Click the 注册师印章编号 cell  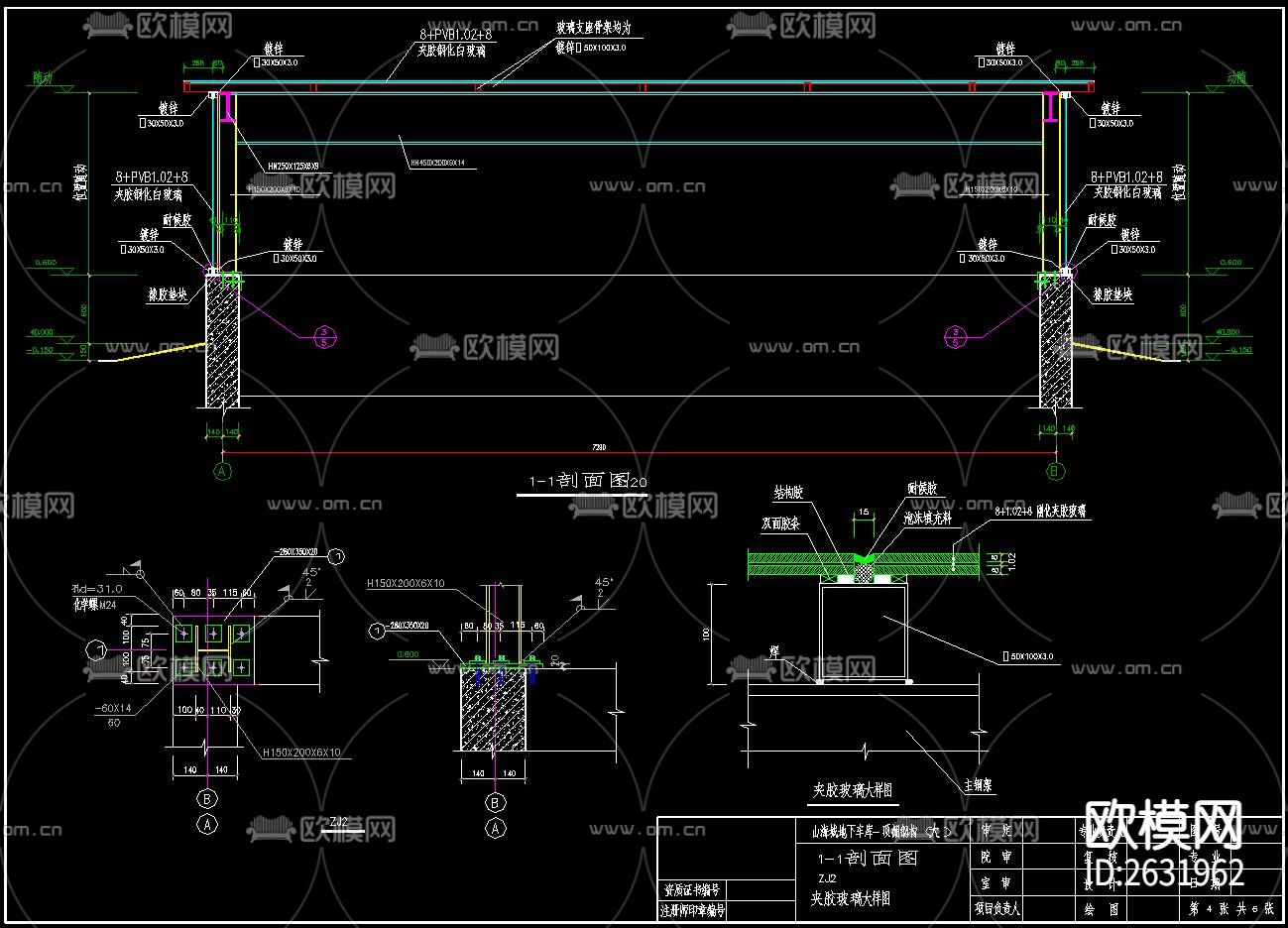692,909
